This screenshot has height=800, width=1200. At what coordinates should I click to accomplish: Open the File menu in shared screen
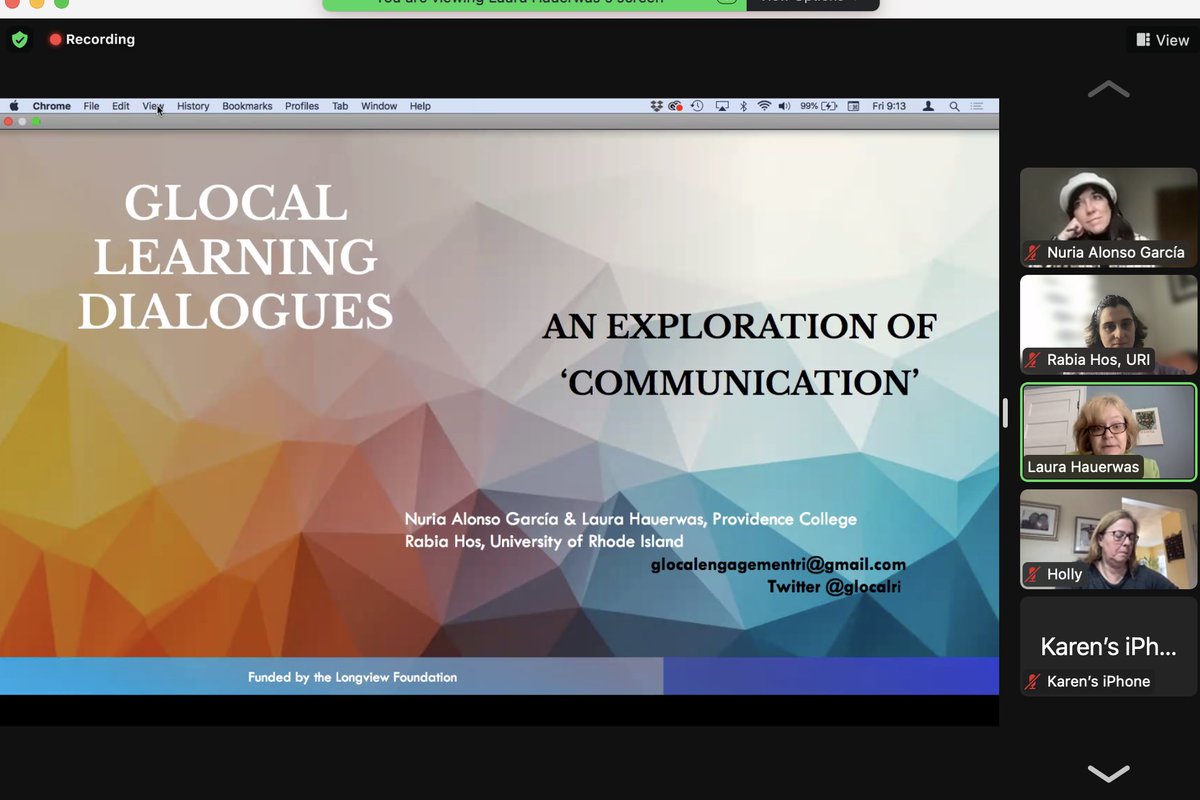click(x=91, y=106)
